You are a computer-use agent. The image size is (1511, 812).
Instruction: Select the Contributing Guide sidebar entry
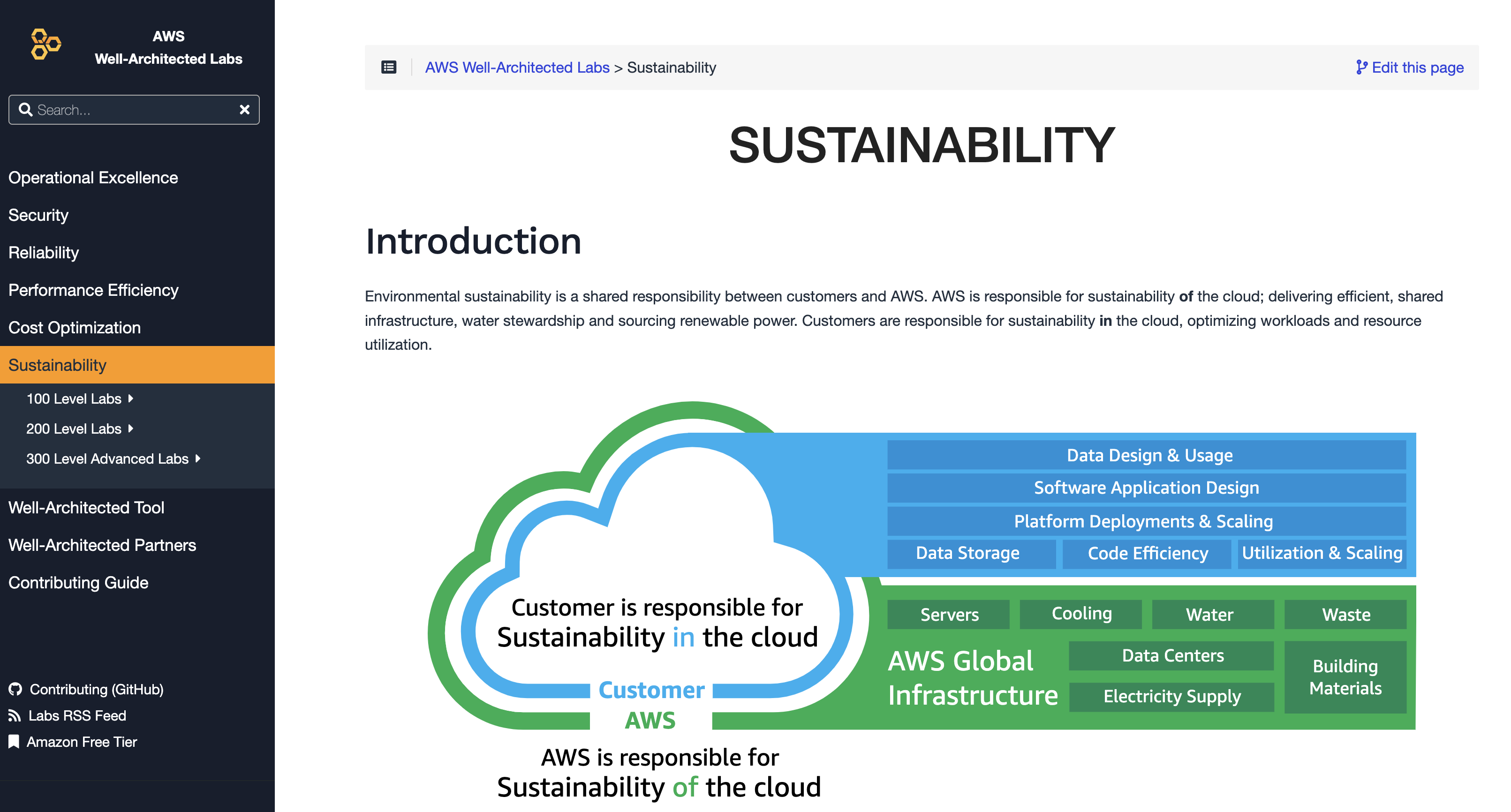pos(79,582)
